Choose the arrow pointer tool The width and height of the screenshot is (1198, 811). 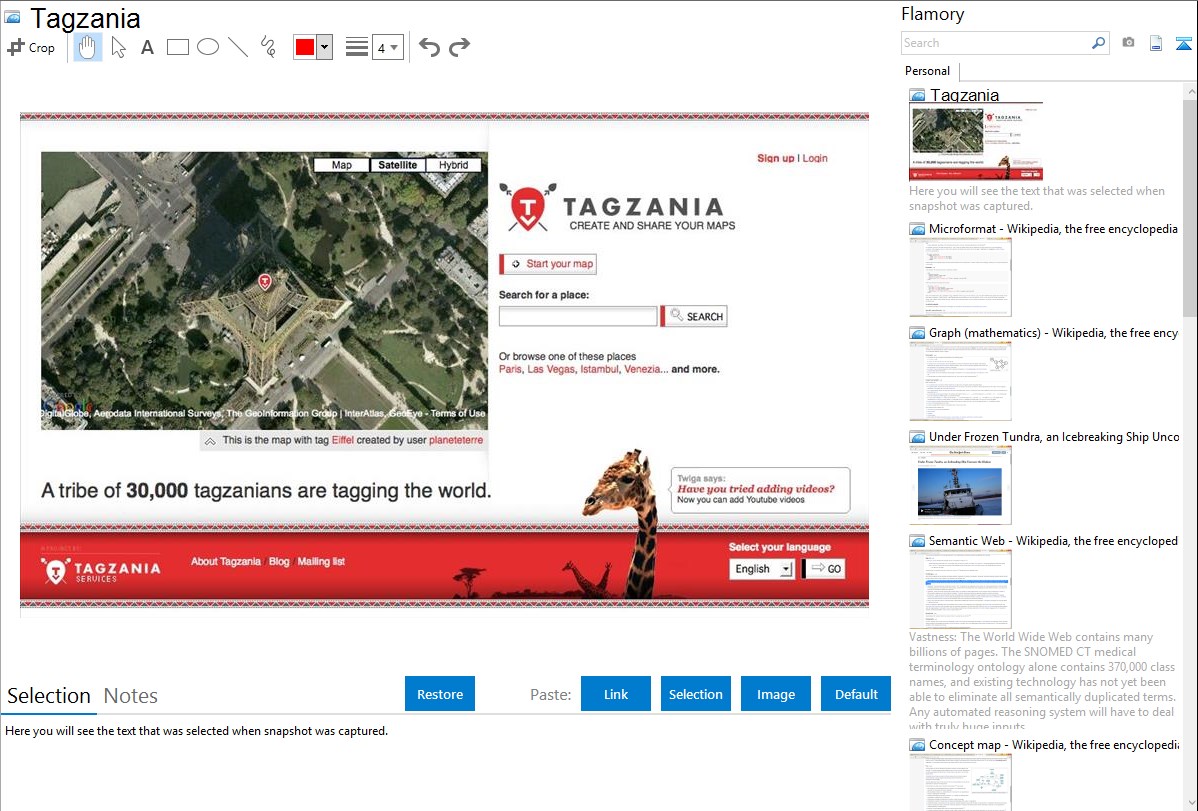118,47
